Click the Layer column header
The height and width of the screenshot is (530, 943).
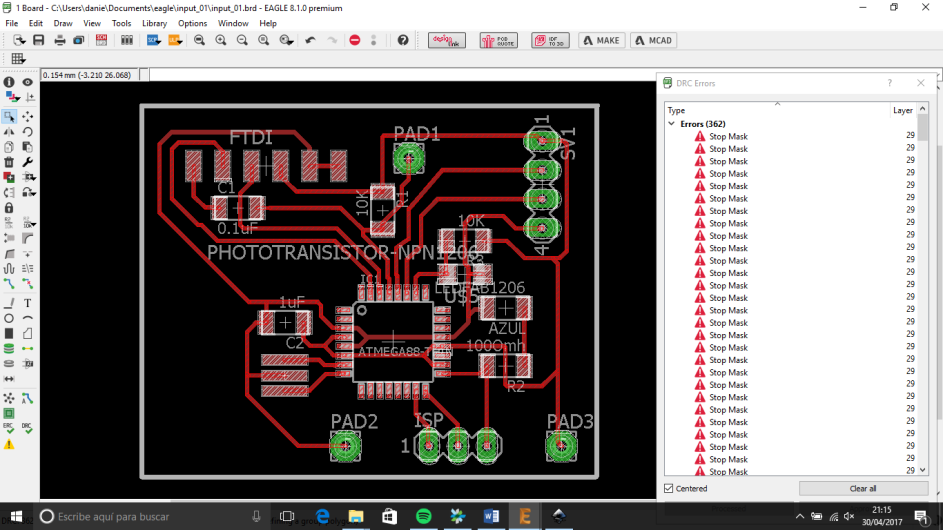[903, 110]
